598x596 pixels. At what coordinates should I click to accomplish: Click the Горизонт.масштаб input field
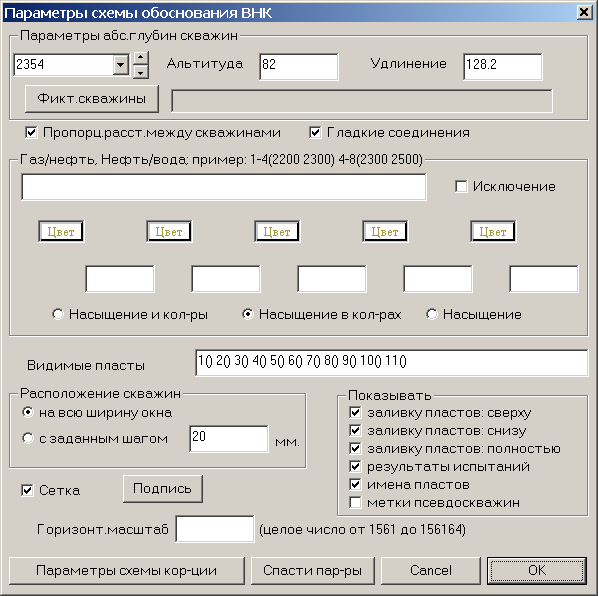[215, 529]
